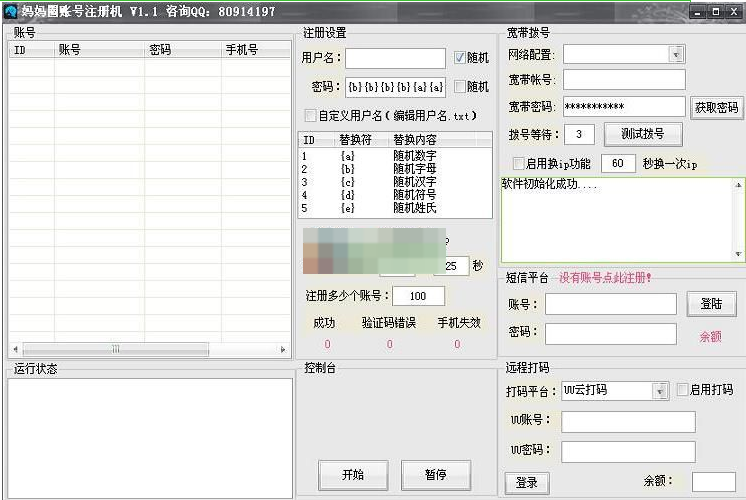Enable the 自定义用户名 checkbox
The height and width of the screenshot is (500, 746).
pos(310,116)
